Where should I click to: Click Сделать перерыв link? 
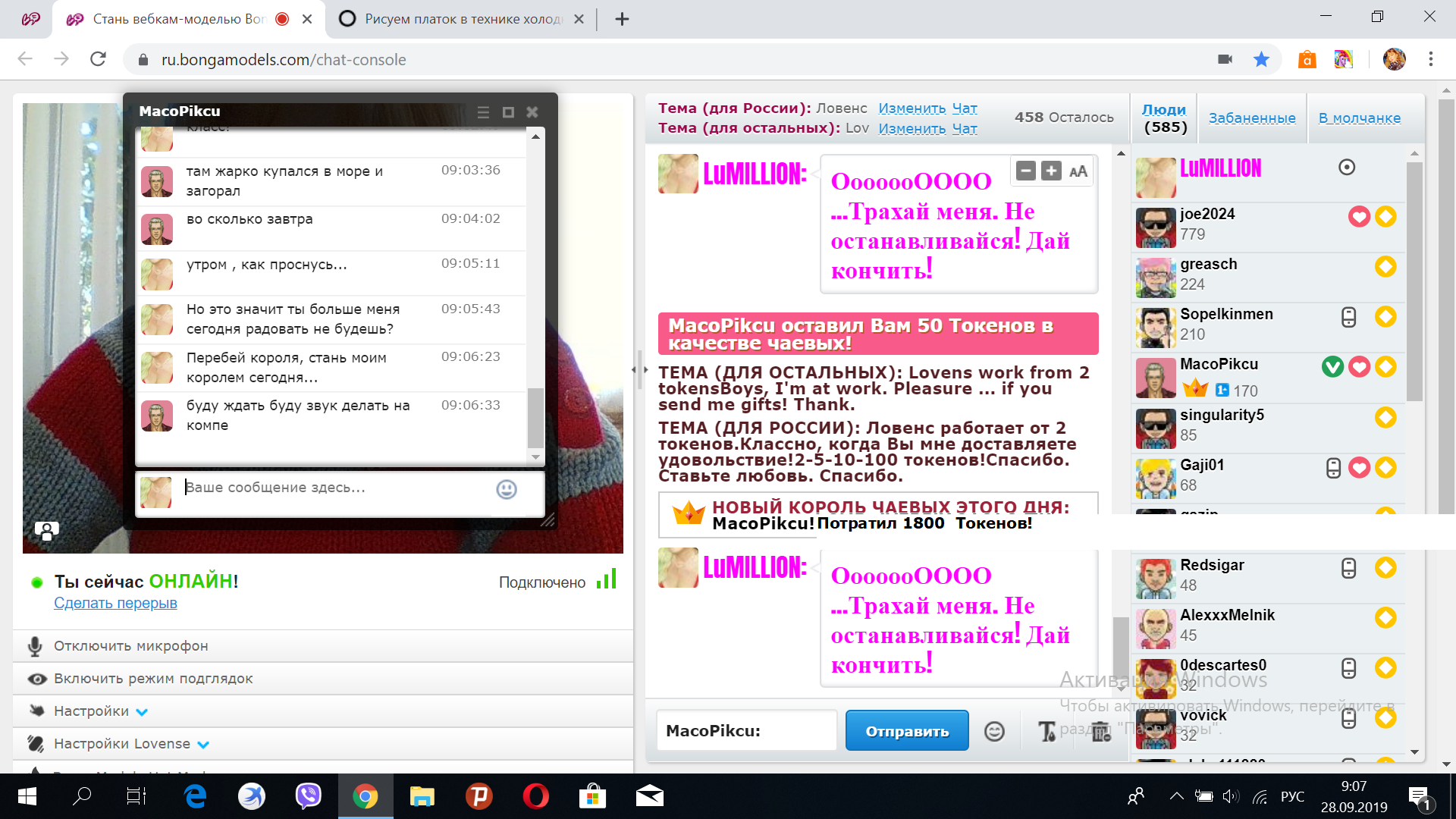point(115,603)
